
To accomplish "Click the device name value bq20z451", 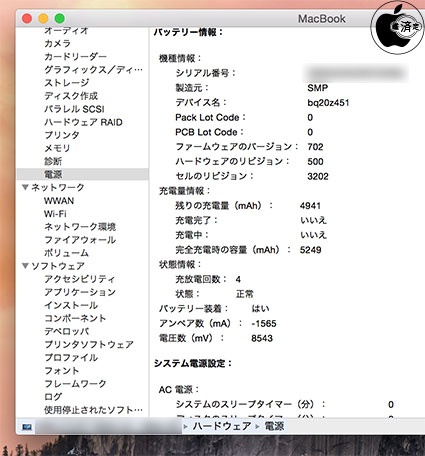I will pyautogui.click(x=328, y=103).
